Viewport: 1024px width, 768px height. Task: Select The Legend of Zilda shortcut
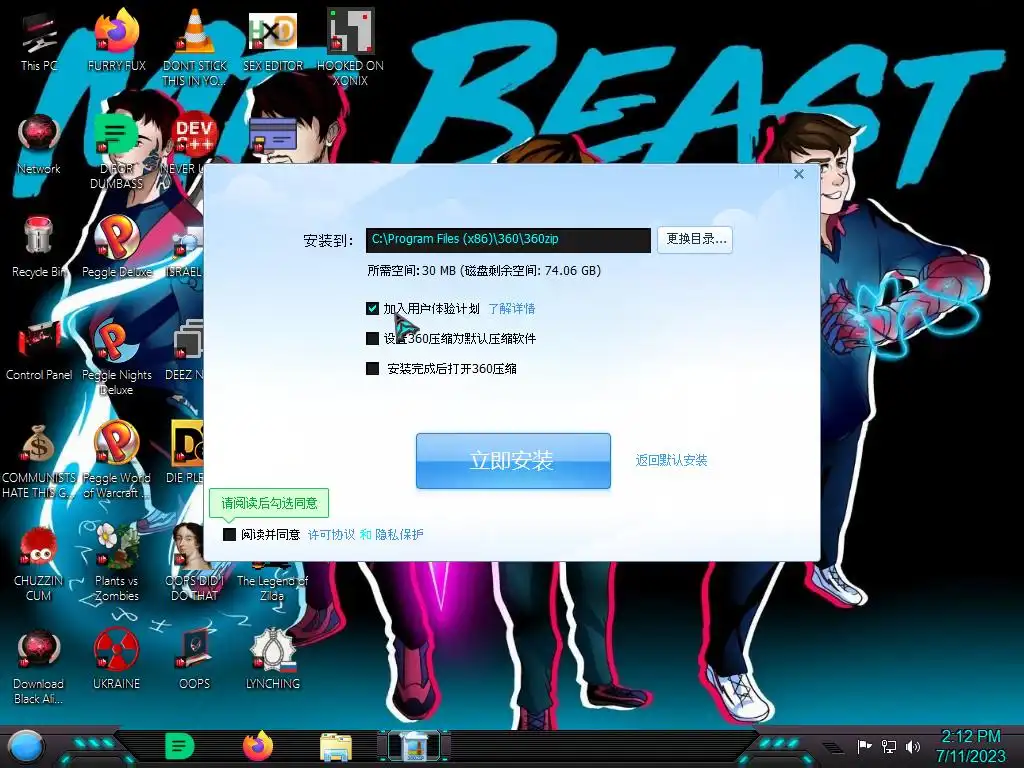click(272, 584)
